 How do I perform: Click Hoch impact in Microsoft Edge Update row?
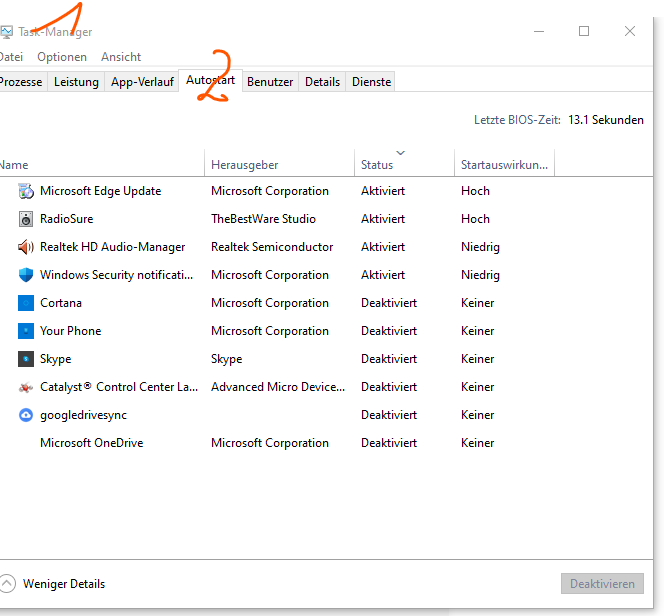[475, 191]
